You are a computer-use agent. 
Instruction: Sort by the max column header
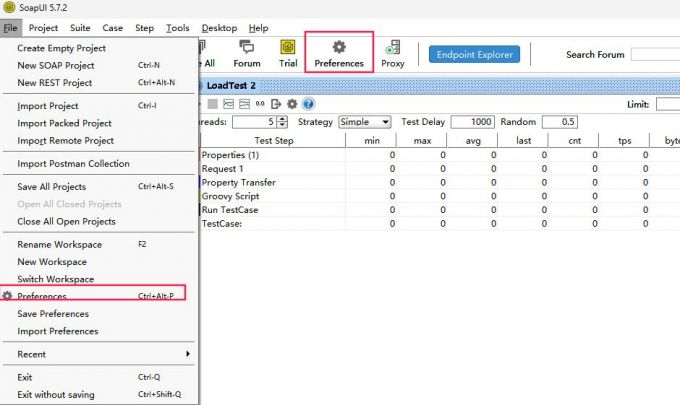(x=422, y=140)
